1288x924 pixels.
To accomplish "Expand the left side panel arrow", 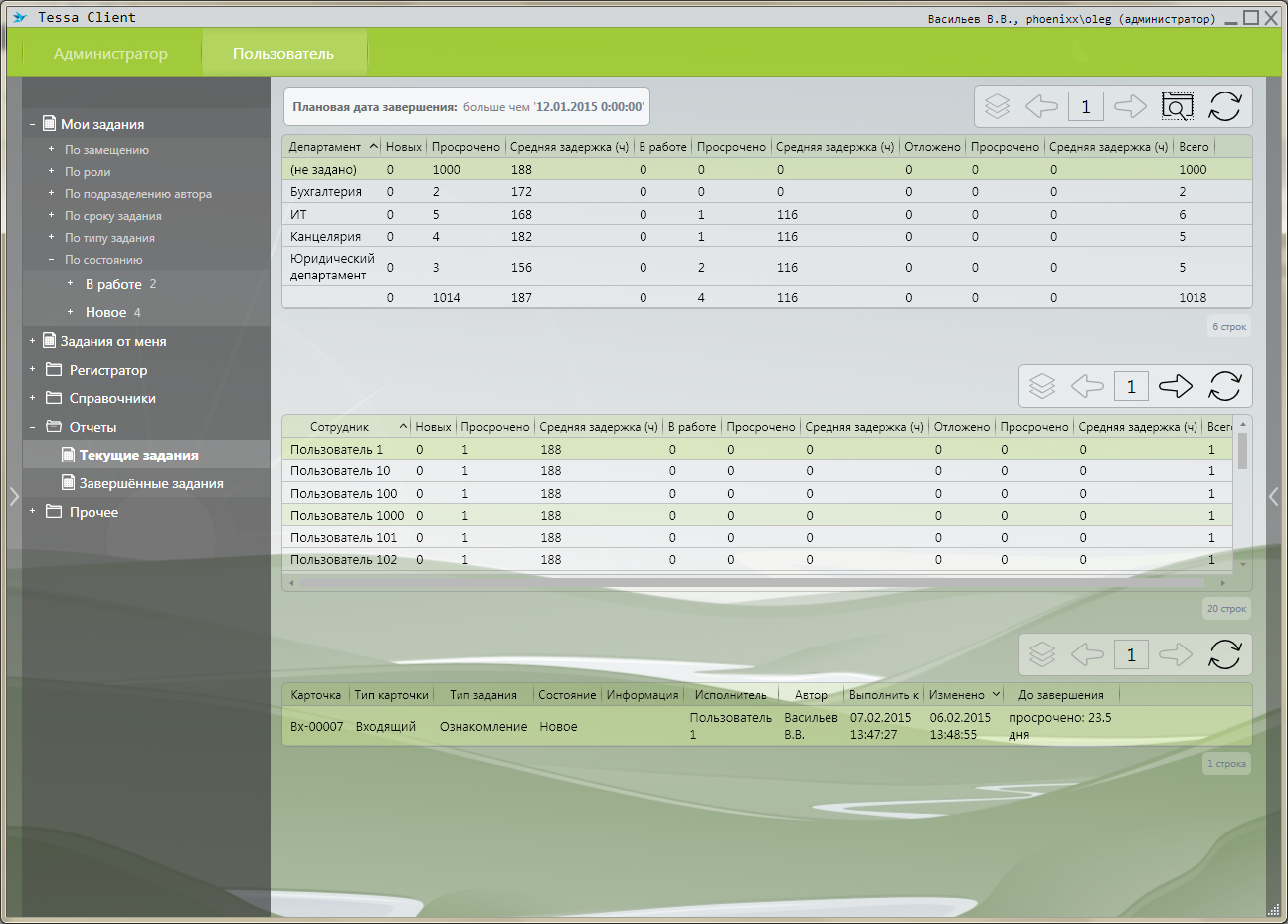I will click(x=14, y=497).
